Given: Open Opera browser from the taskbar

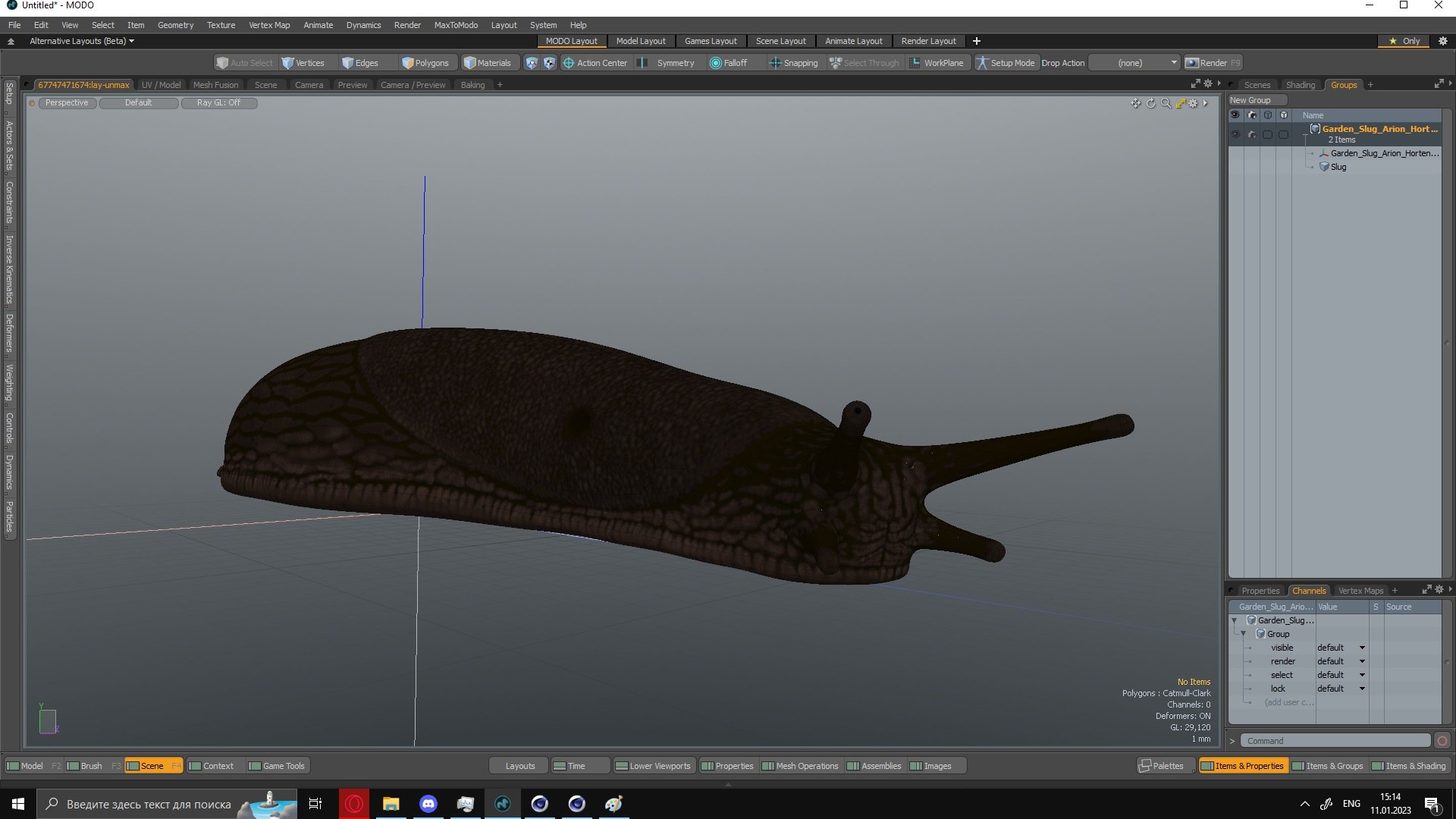Looking at the screenshot, I should (x=353, y=804).
